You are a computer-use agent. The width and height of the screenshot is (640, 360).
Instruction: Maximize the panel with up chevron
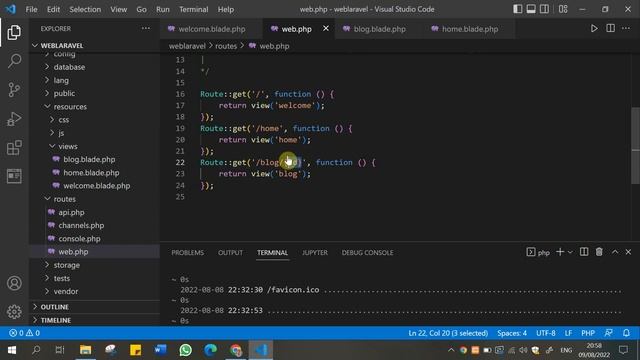[x=615, y=252]
